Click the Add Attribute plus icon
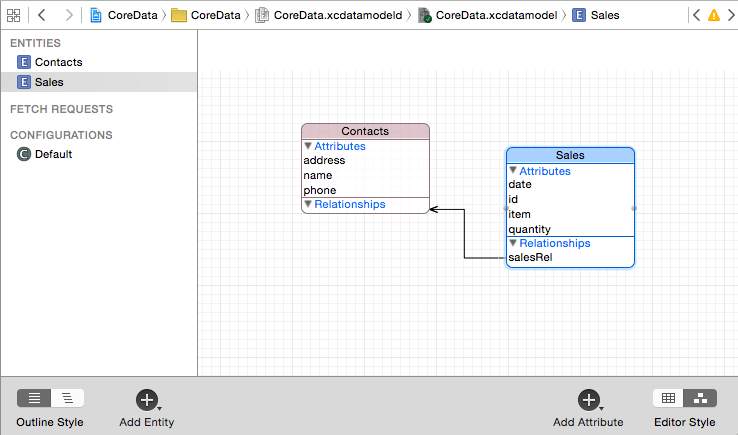The image size is (738, 435). pos(588,400)
